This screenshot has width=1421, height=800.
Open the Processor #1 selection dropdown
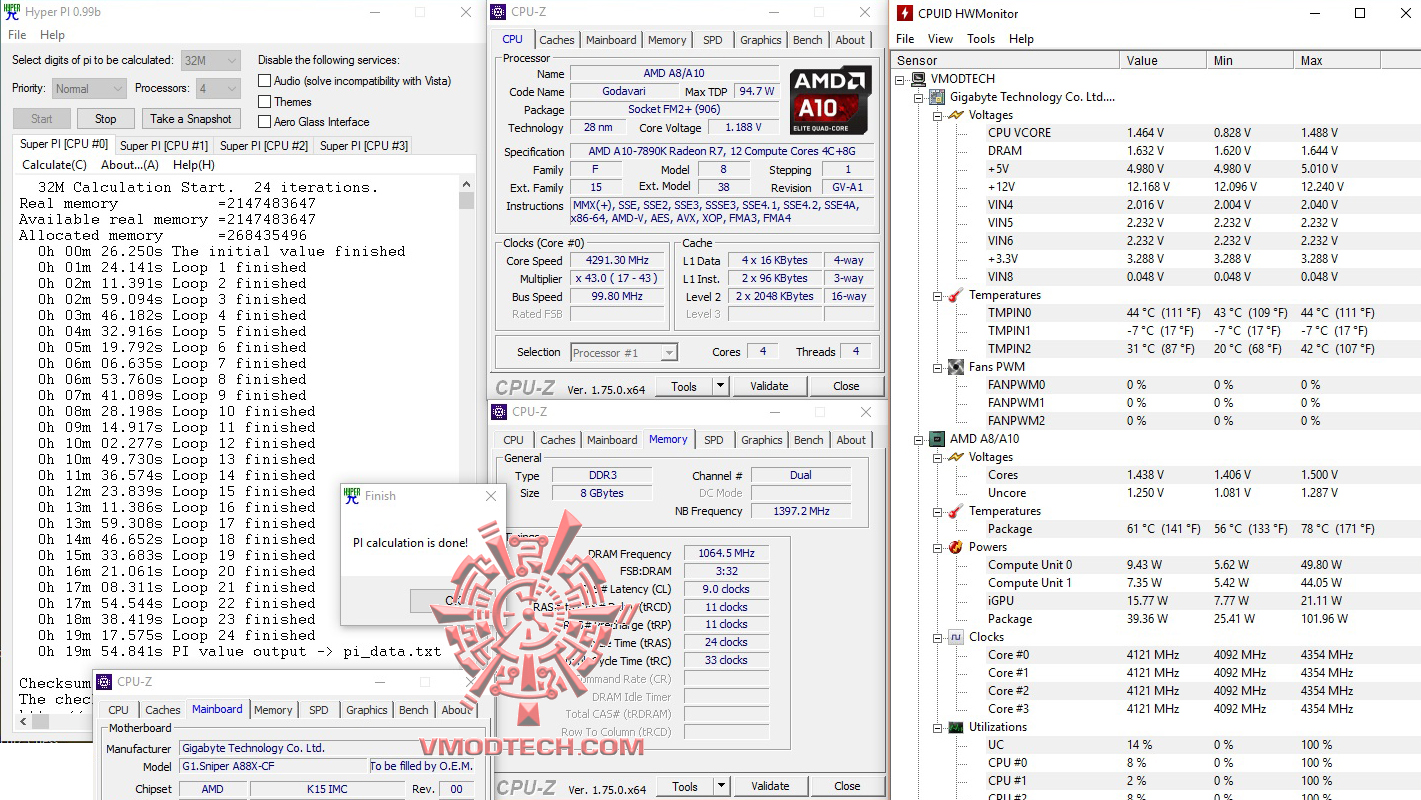[x=624, y=352]
